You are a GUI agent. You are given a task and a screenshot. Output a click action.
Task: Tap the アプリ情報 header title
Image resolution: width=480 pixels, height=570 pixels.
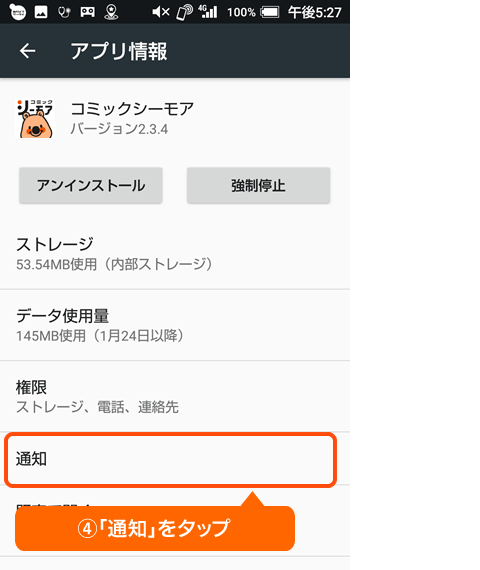click(119, 51)
